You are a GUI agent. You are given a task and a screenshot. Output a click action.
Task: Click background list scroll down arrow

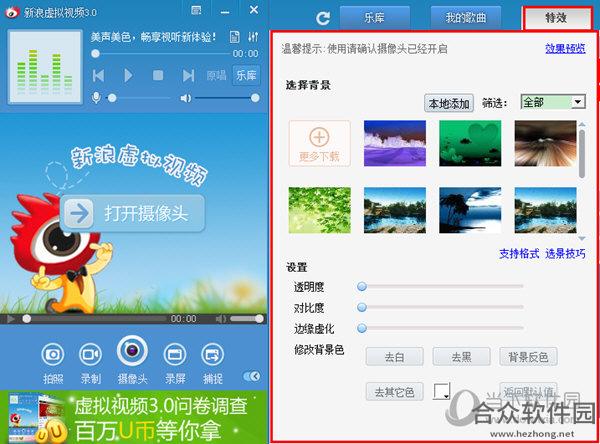(x=582, y=238)
